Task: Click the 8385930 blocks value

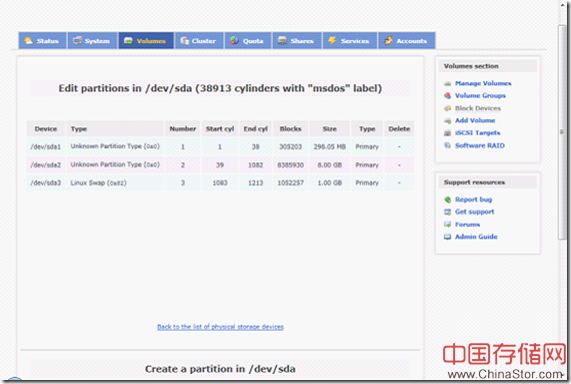Action: click(291, 165)
